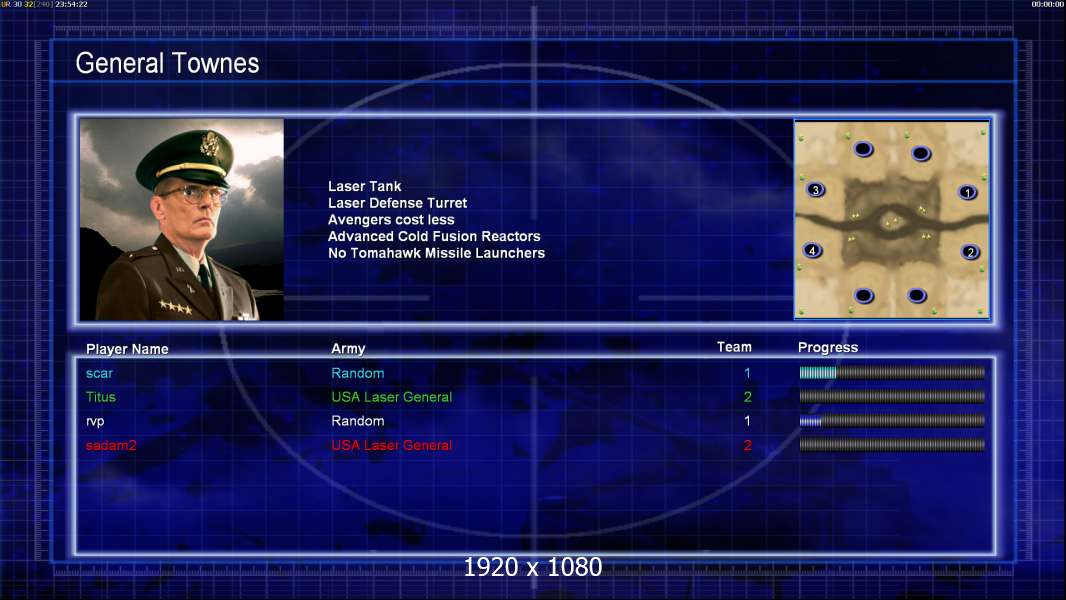Image resolution: width=1066 pixels, height=600 pixels.
Task: Click start position marker 3 on minimap
Action: coord(815,190)
